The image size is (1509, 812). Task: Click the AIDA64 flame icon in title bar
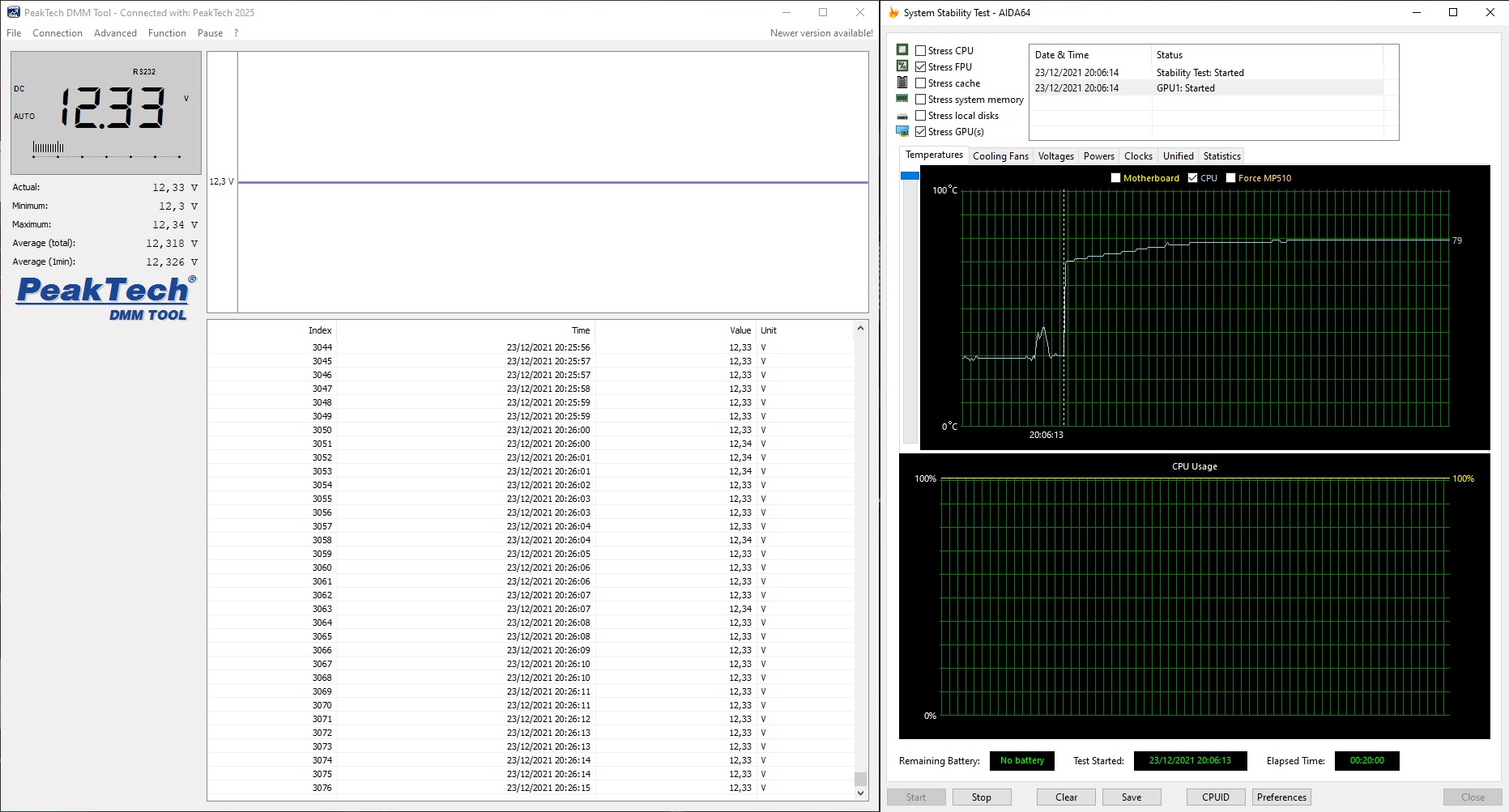point(893,13)
